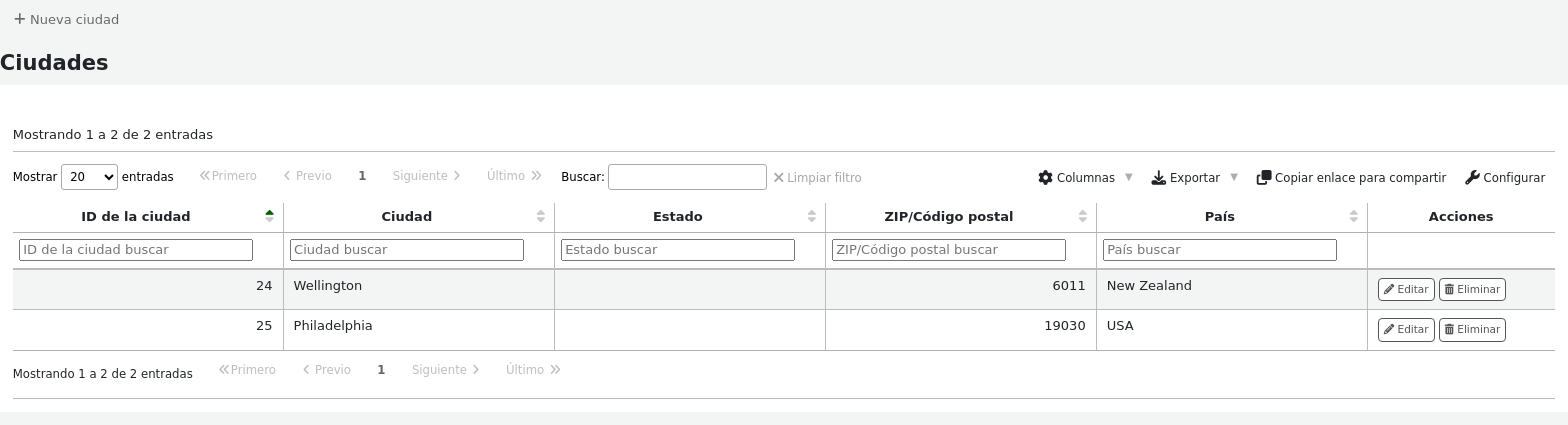Focus the Buscar search field
Image resolution: width=1568 pixels, height=425 pixels.
(x=687, y=177)
